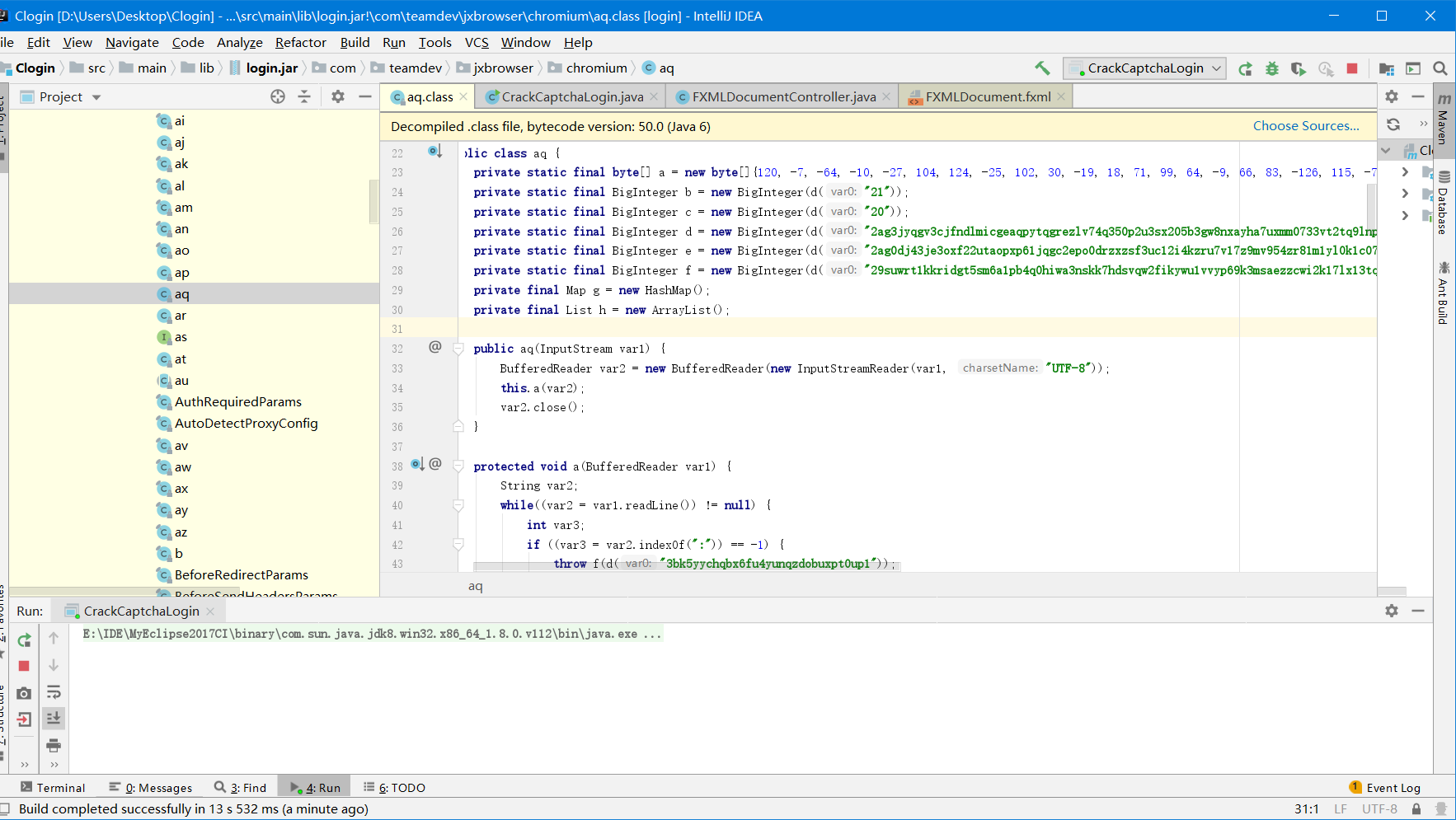Open the Terminal tool window button
1456x820 pixels.
point(53,788)
